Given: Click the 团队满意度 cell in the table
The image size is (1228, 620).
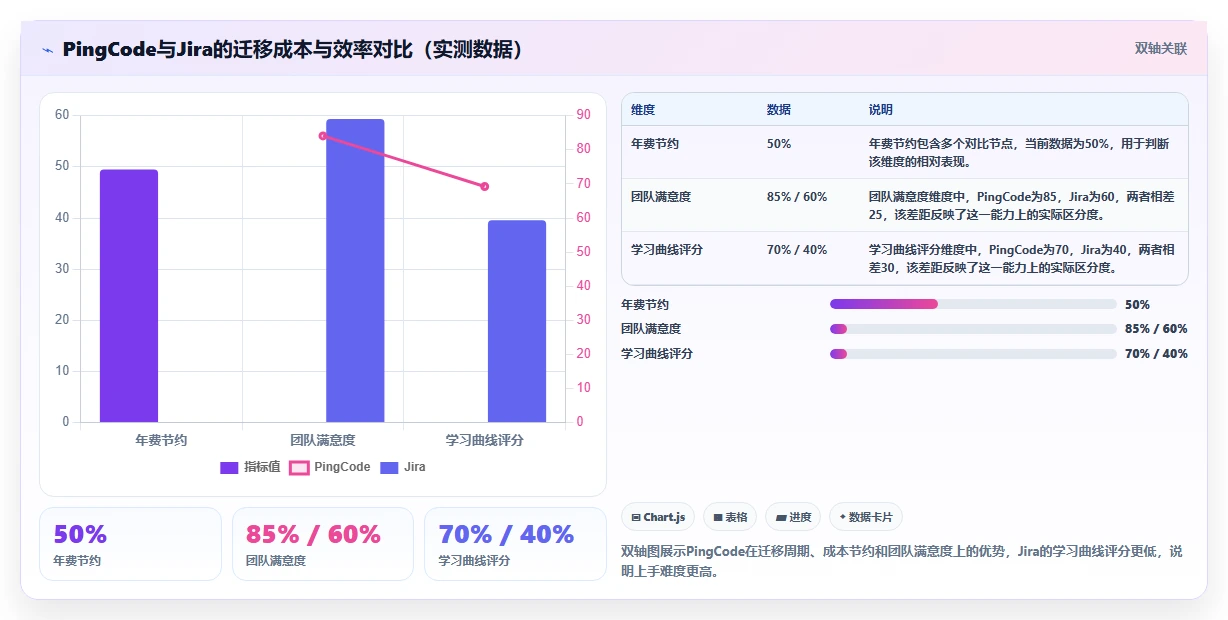Looking at the screenshot, I should click(661, 197).
